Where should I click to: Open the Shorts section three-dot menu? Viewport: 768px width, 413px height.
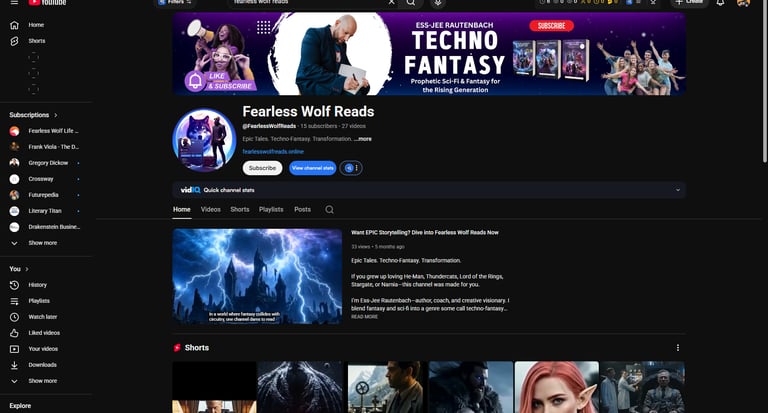678,348
